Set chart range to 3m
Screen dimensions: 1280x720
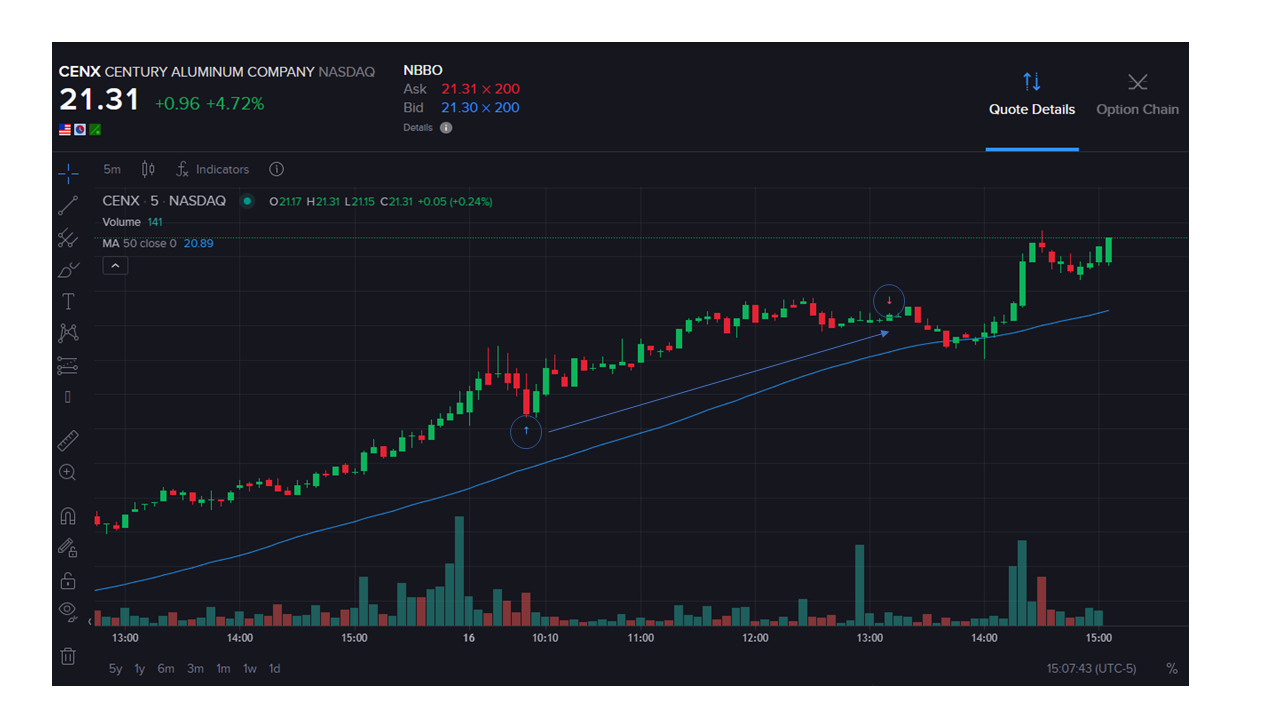195,669
